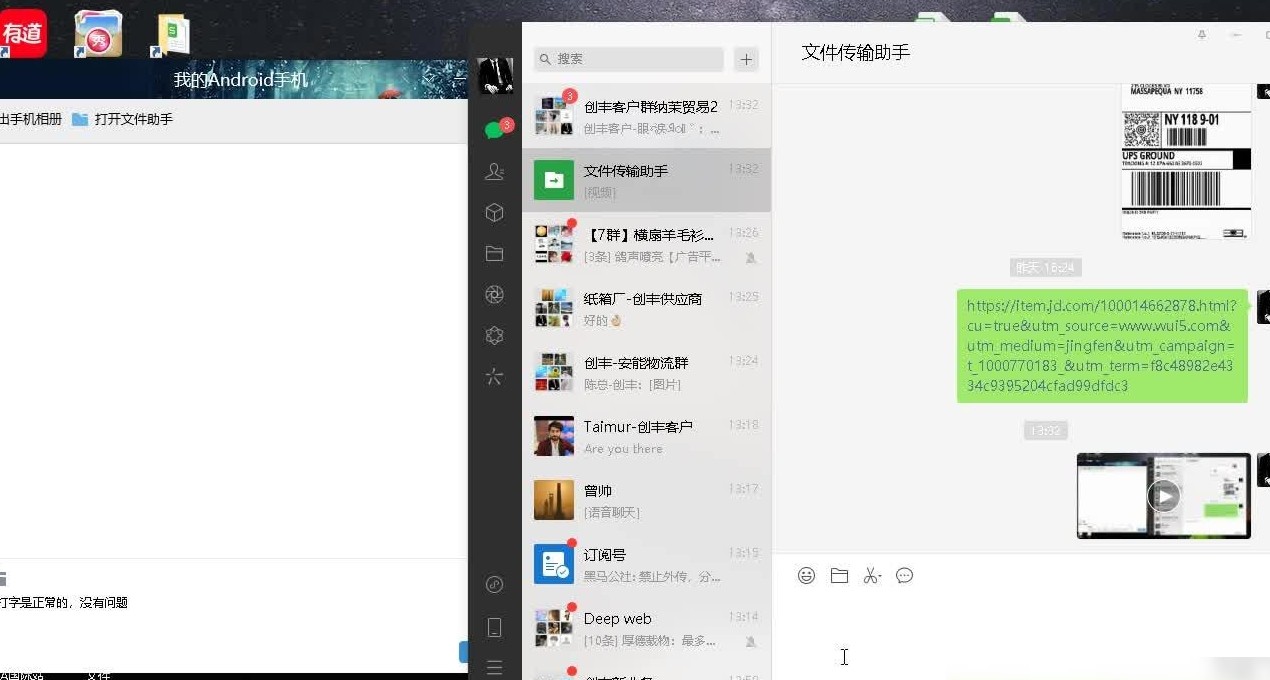This screenshot has height=680, width=1270.
Task: Play the video message in chat
Action: click(1163, 496)
